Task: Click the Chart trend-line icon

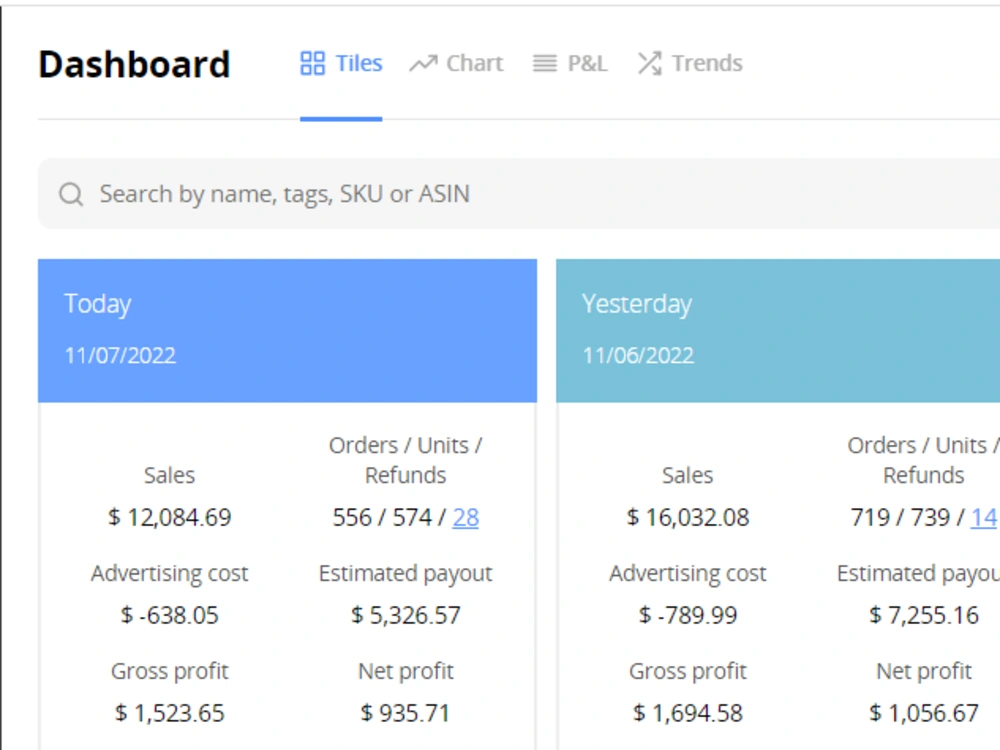Action: tap(423, 63)
